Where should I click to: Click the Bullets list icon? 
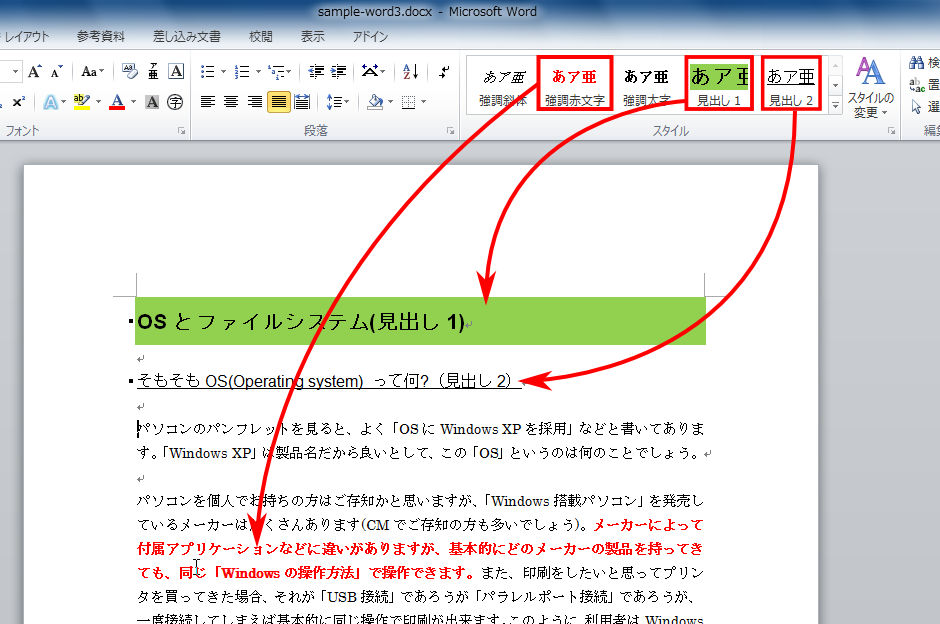[x=207, y=72]
